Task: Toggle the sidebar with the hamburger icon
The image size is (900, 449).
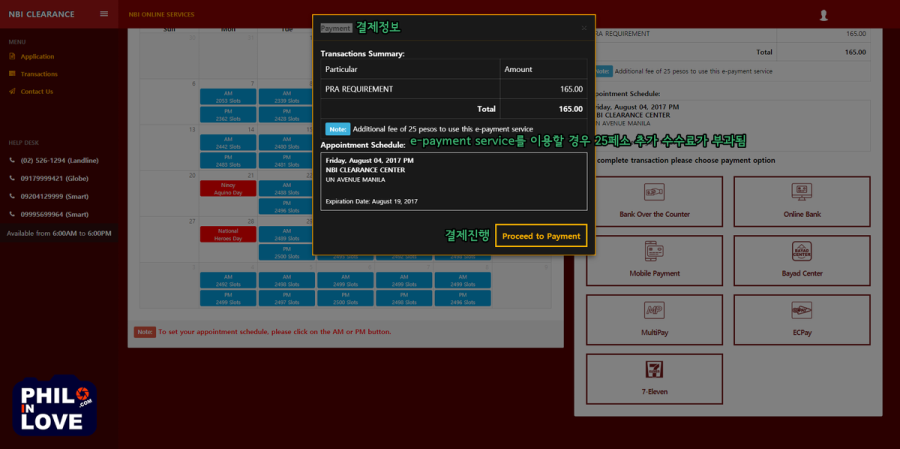Action: click(x=104, y=14)
